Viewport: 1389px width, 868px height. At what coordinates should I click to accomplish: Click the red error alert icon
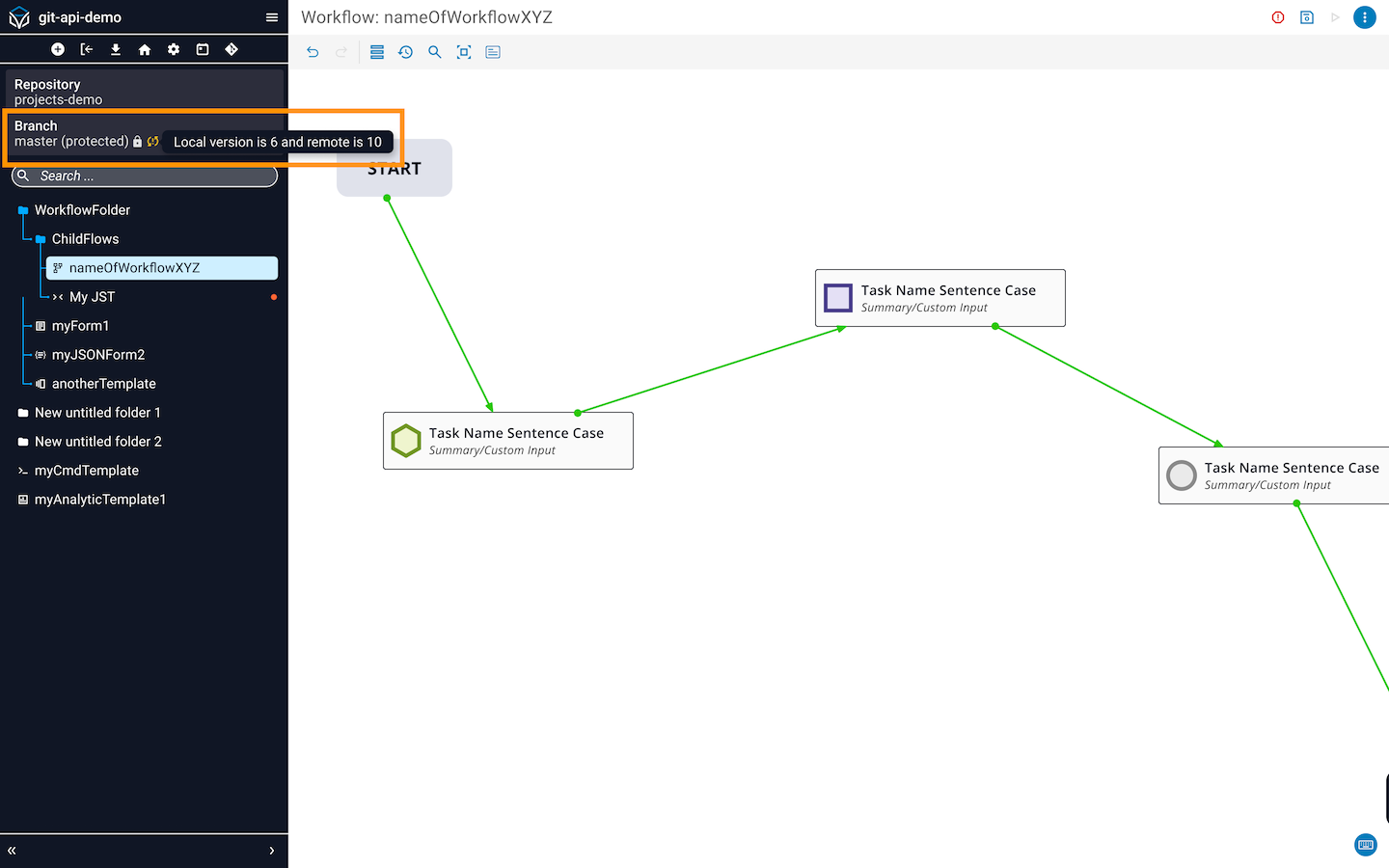click(1278, 17)
